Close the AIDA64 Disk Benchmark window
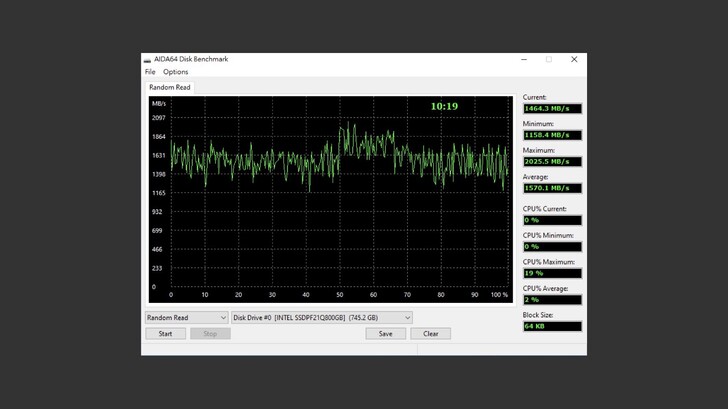The height and width of the screenshot is (409, 728). tap(574, 60)
